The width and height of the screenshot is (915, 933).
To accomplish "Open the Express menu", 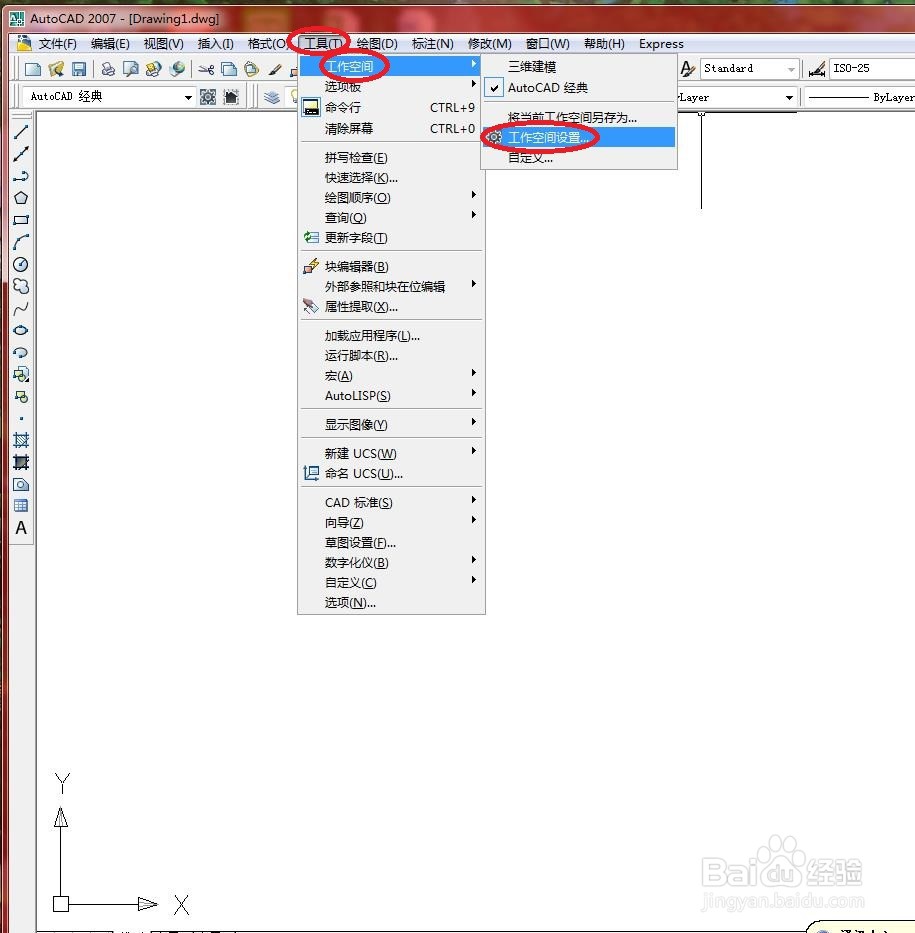I will (x=661, y=44).
